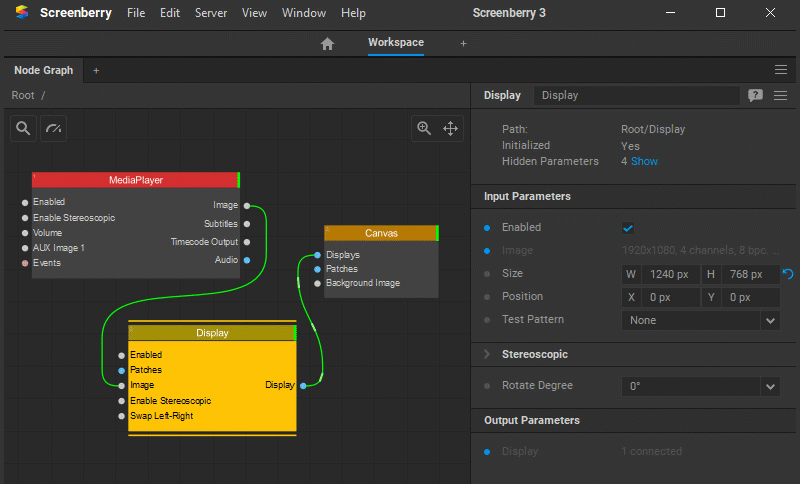Screen dimensions: 800x484
Task: Toggle the Enabled checkbox
Action: (628, 228)
